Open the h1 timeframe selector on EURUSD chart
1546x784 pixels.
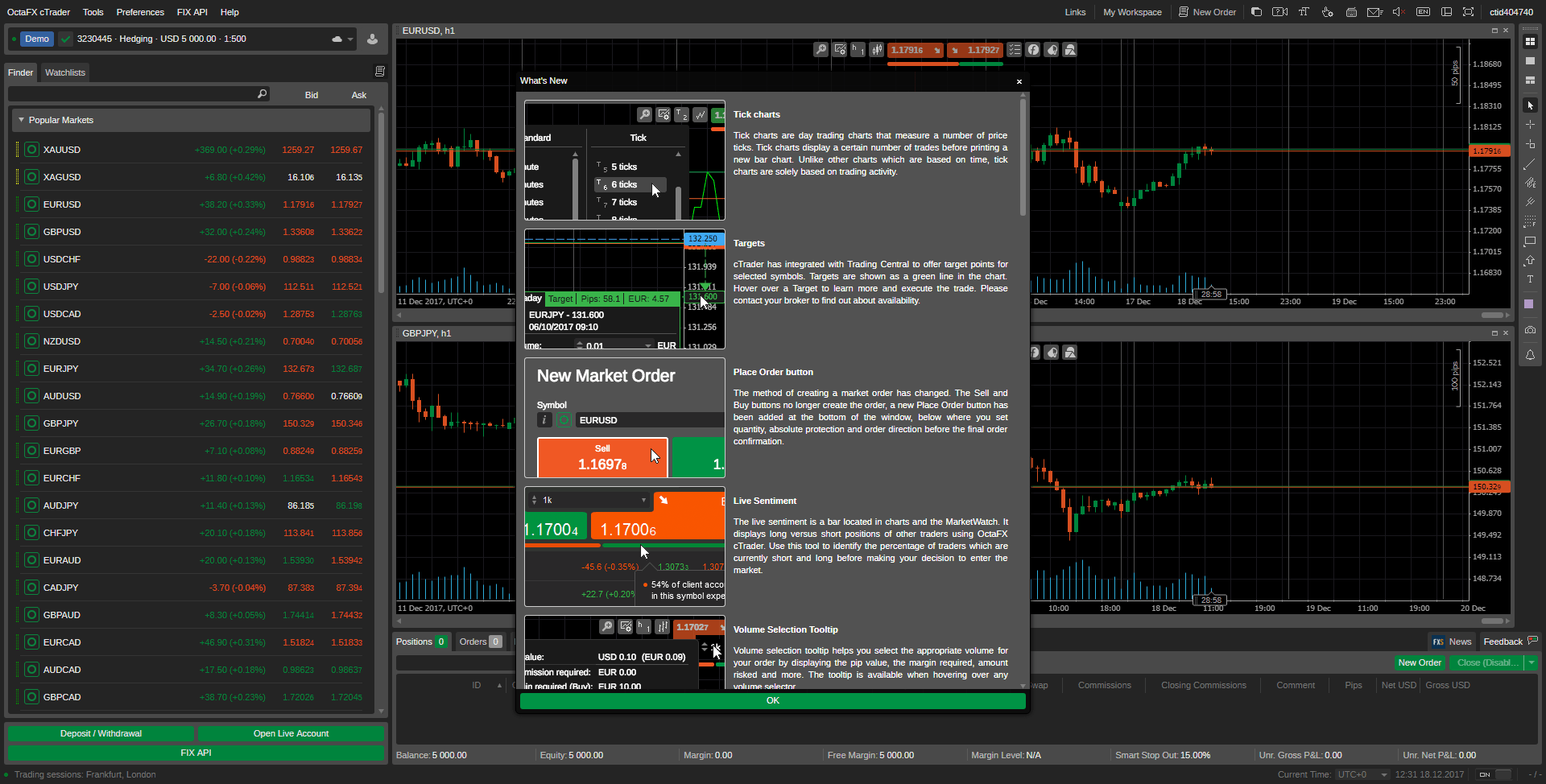point(858,50)
